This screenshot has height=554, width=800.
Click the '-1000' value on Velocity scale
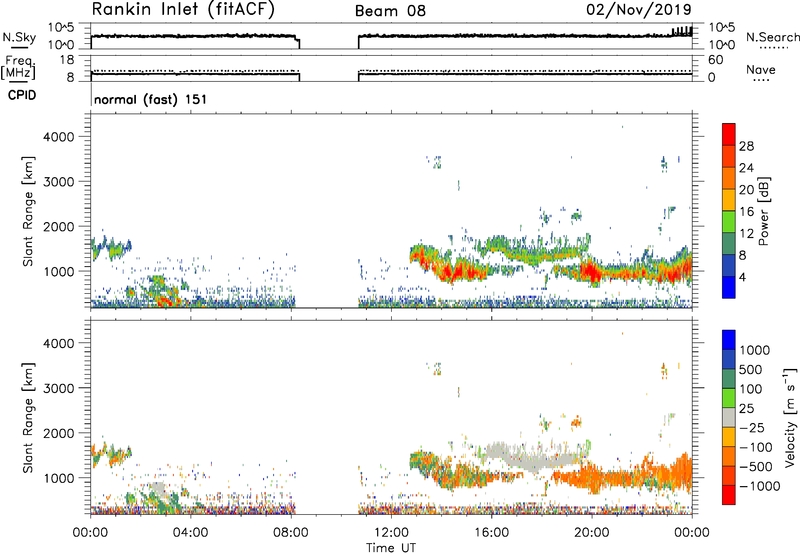tap(760, 486)
